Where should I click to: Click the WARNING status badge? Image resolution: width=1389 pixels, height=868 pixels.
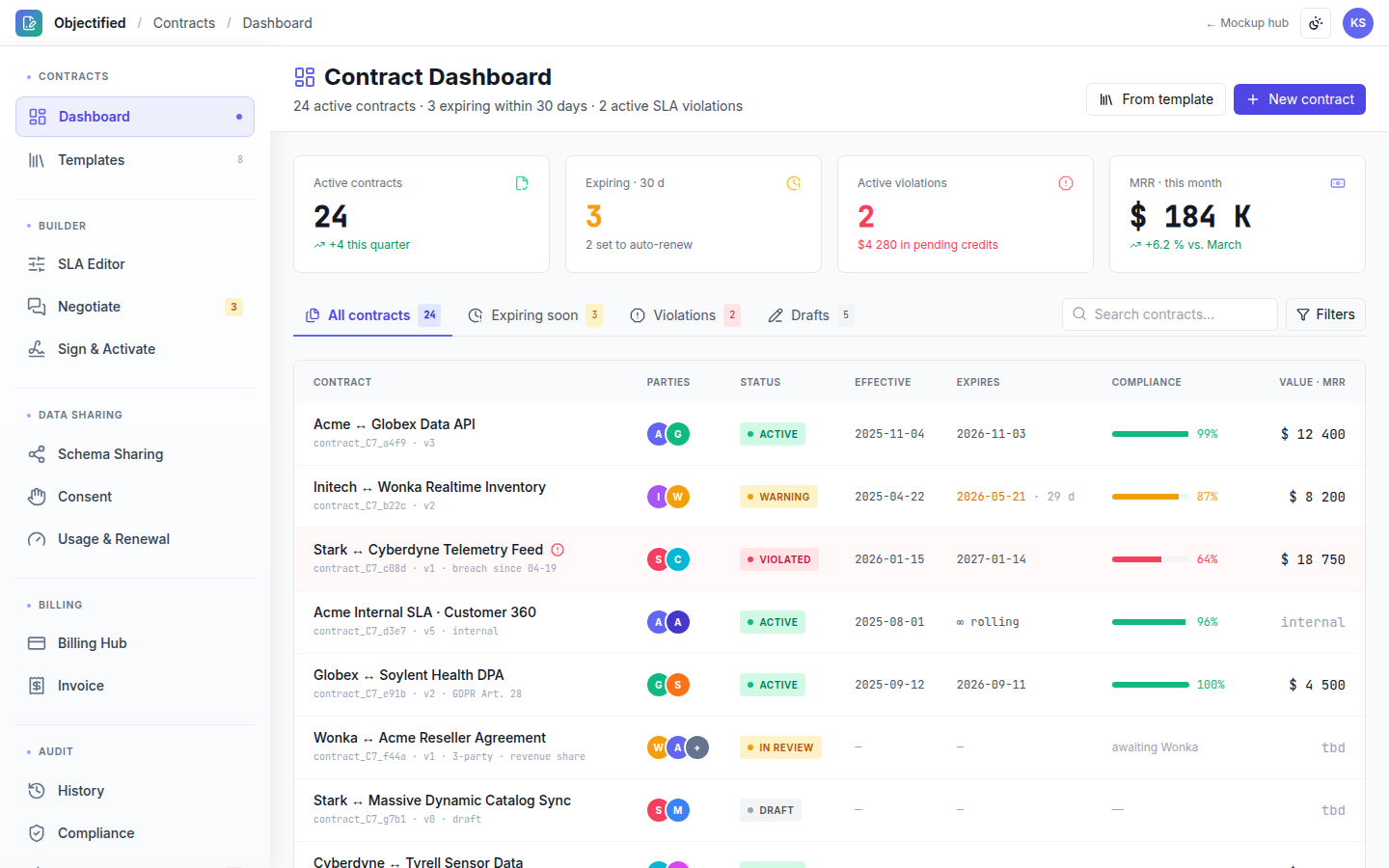pyautogui.click(x=778, y=497)
